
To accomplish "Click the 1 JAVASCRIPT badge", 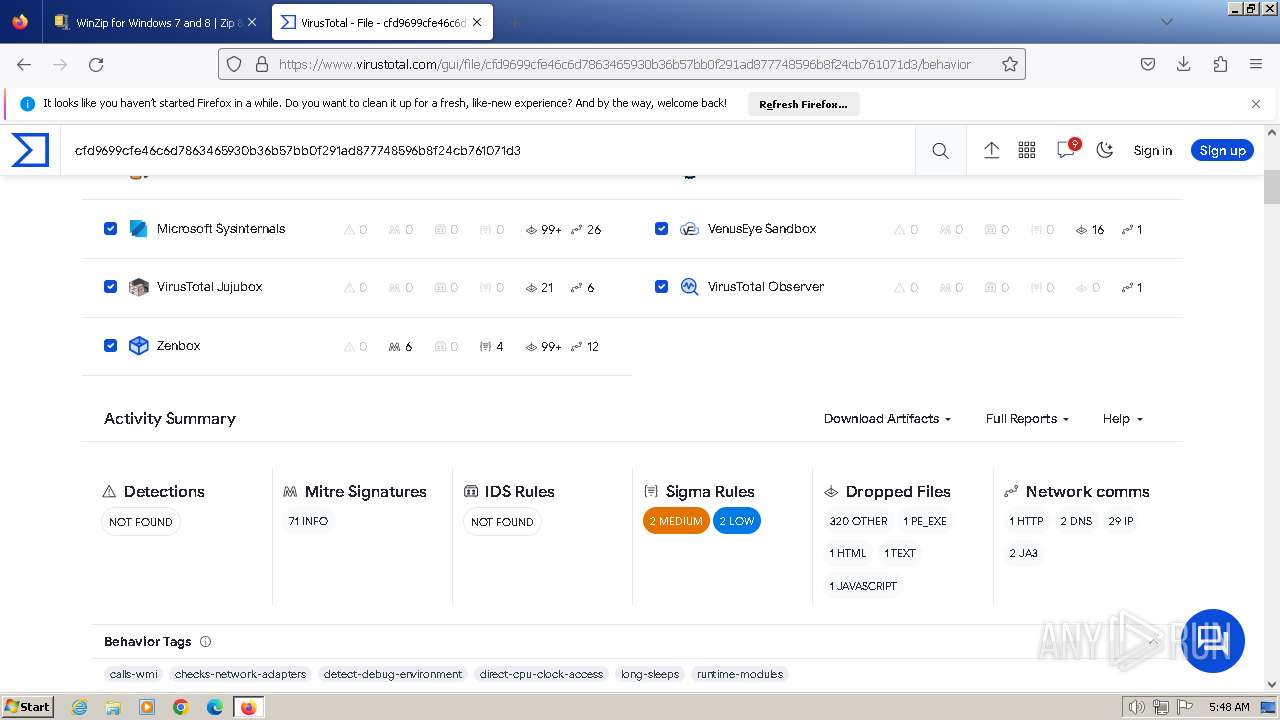I will [863, 586].
